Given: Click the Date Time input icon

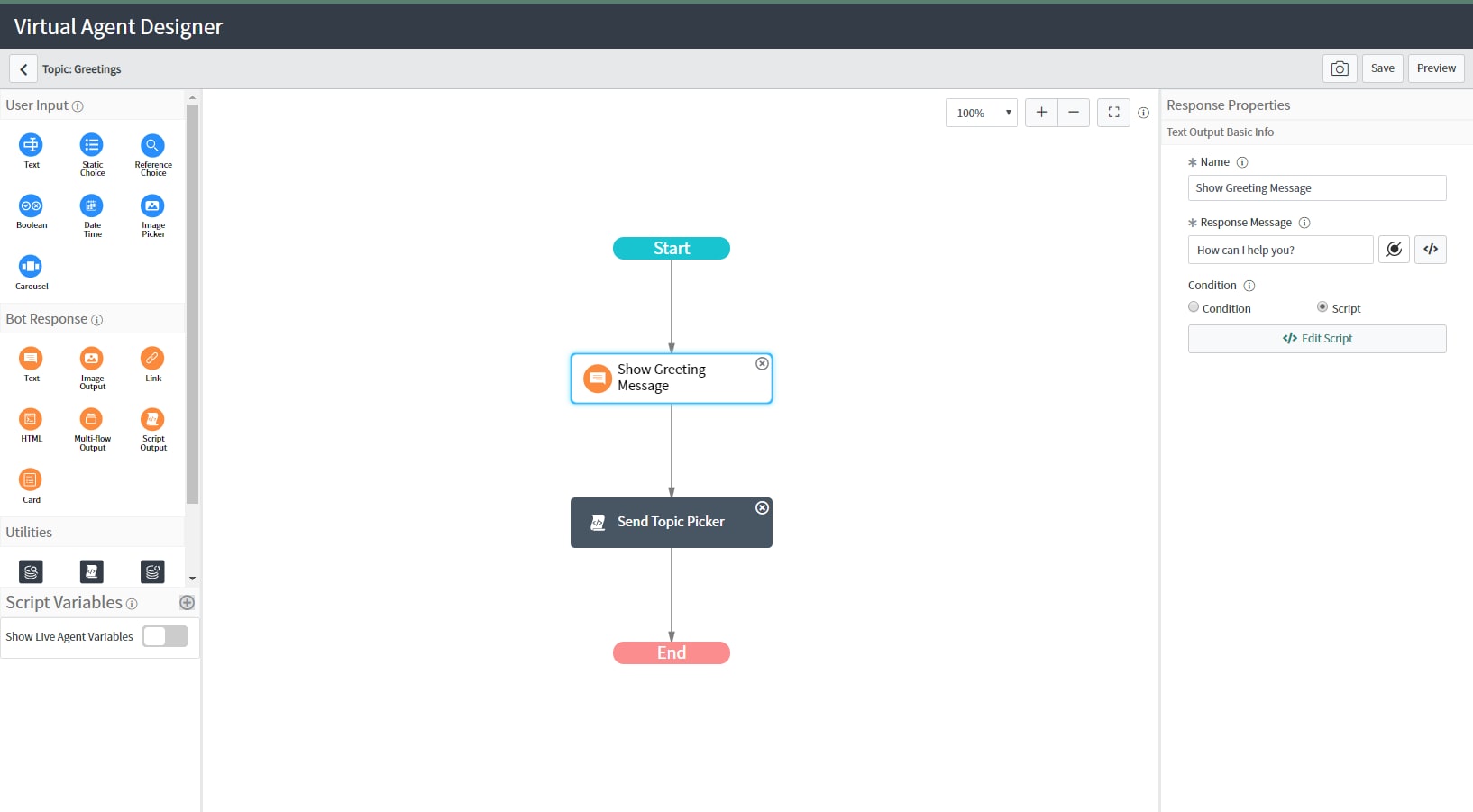Looking at the screenshot, I should (92, 205).
